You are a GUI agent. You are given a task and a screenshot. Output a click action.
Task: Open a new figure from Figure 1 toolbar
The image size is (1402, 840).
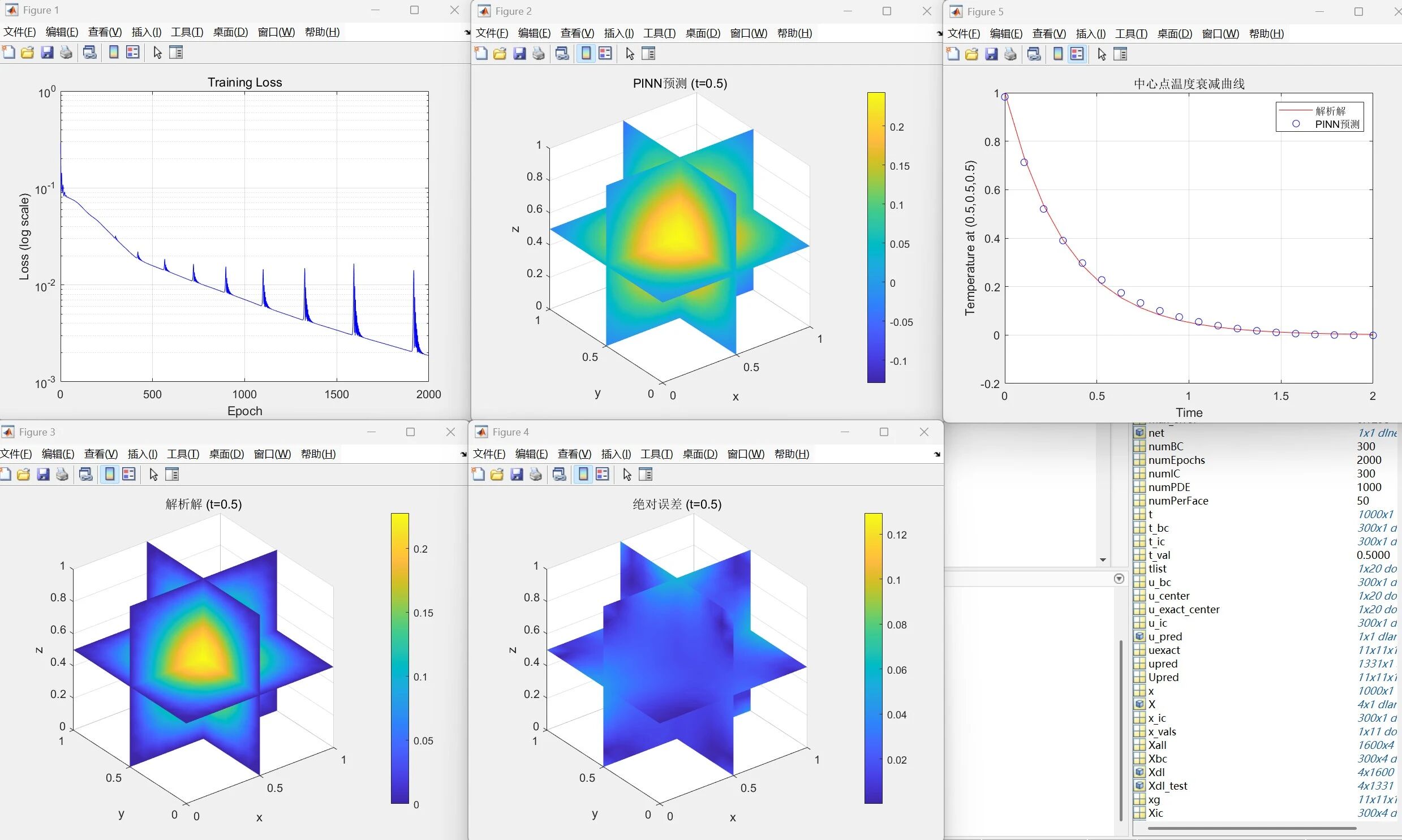[7, 52]
